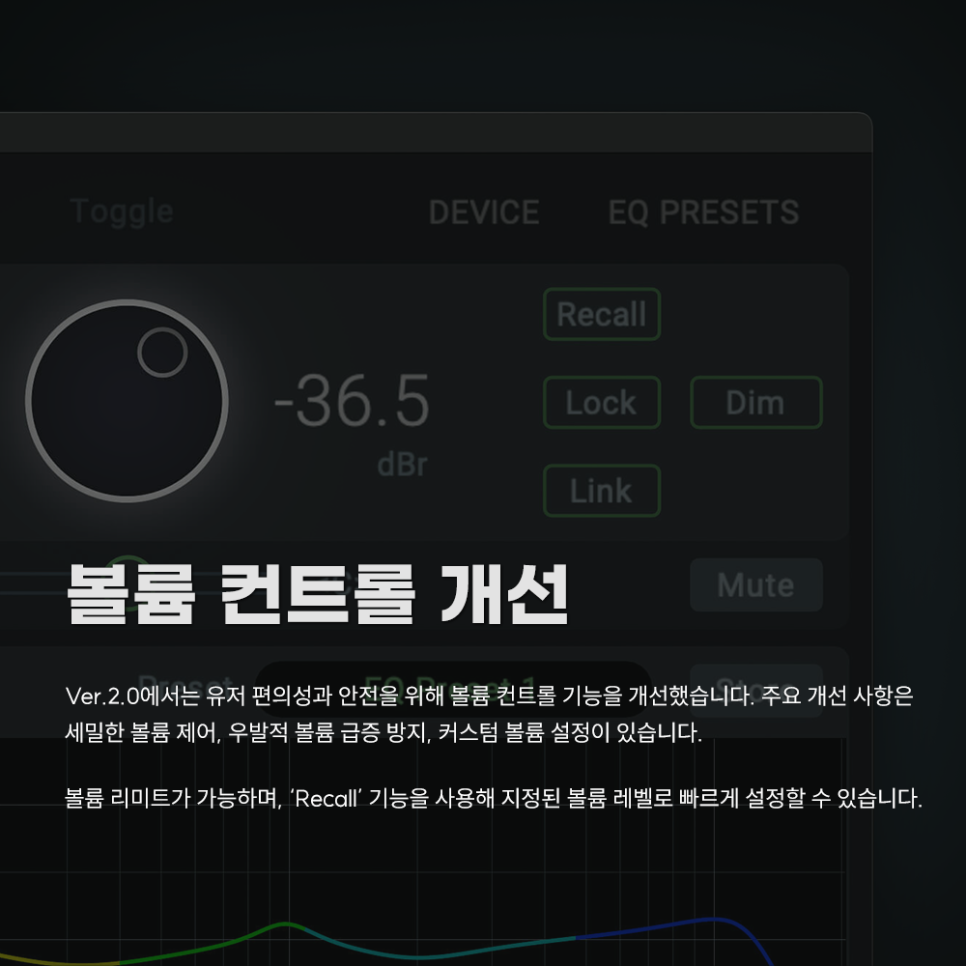Mute the audio output
Screen dimensions: 966x966
coord(756,585)
